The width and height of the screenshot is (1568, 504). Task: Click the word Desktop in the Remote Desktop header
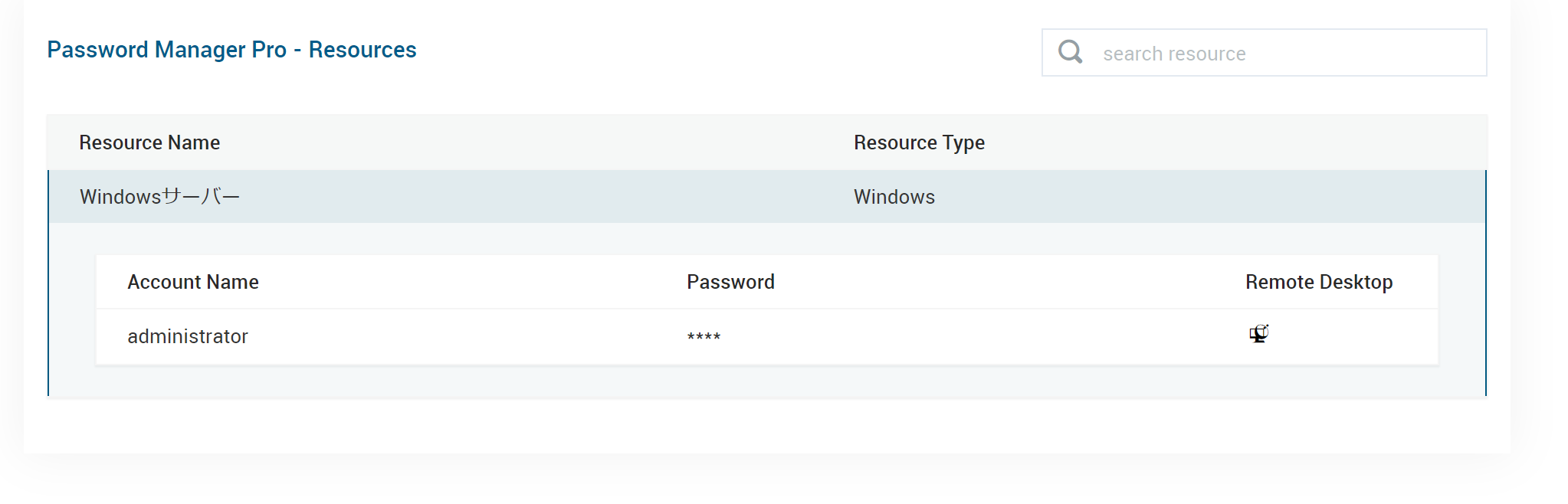[x=1356, y=282]
